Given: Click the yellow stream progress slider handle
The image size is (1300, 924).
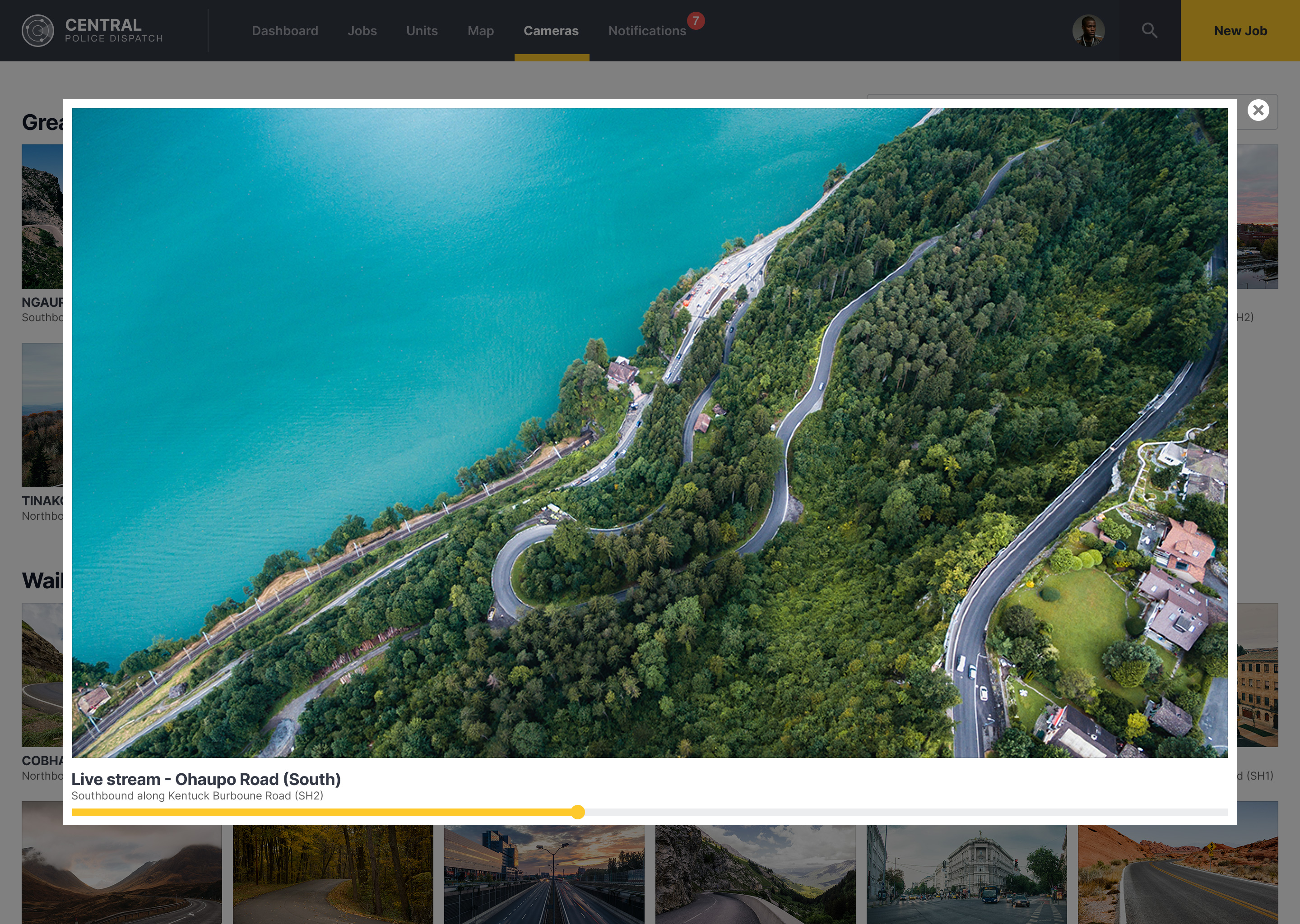Looking at the screenshot, I should [578, 812].
